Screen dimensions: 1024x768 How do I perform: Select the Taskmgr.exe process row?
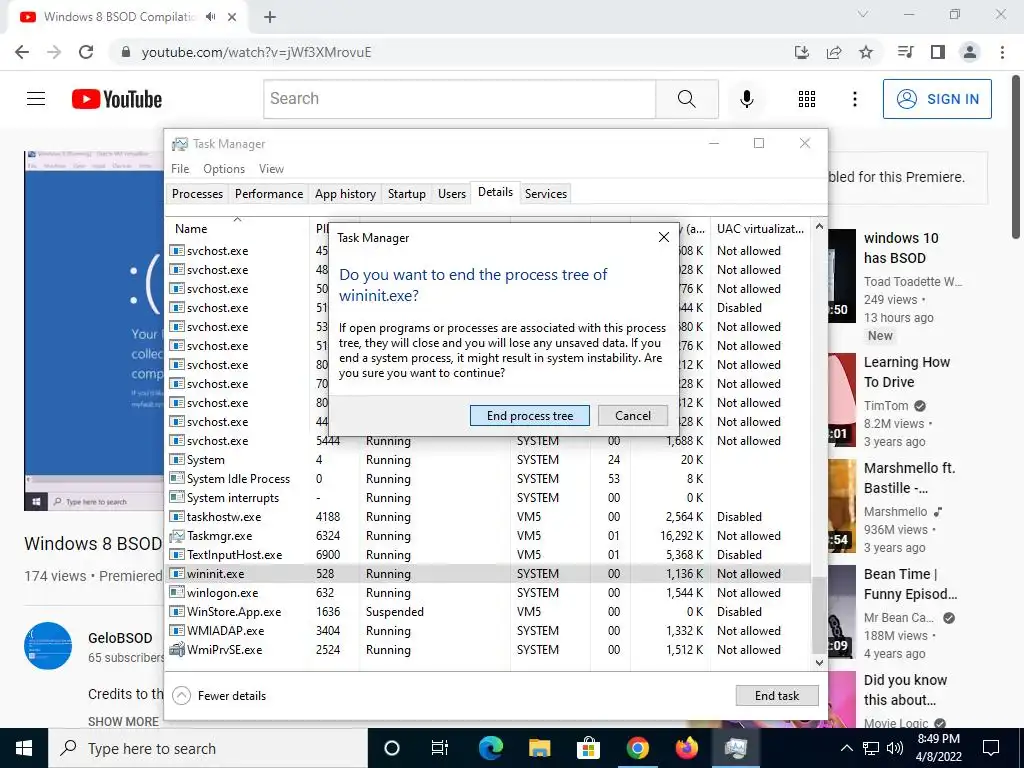[488, 536]
